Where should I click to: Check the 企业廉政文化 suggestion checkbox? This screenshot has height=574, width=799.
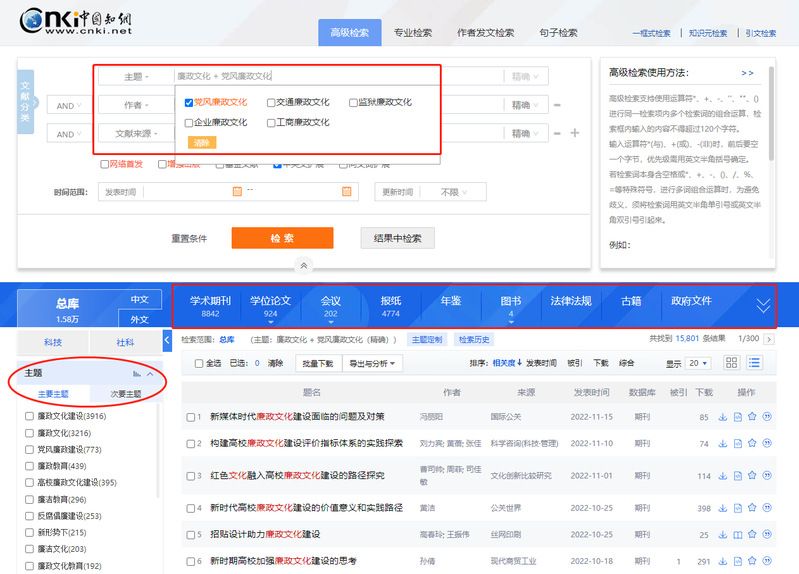click(x=189, y=122)
